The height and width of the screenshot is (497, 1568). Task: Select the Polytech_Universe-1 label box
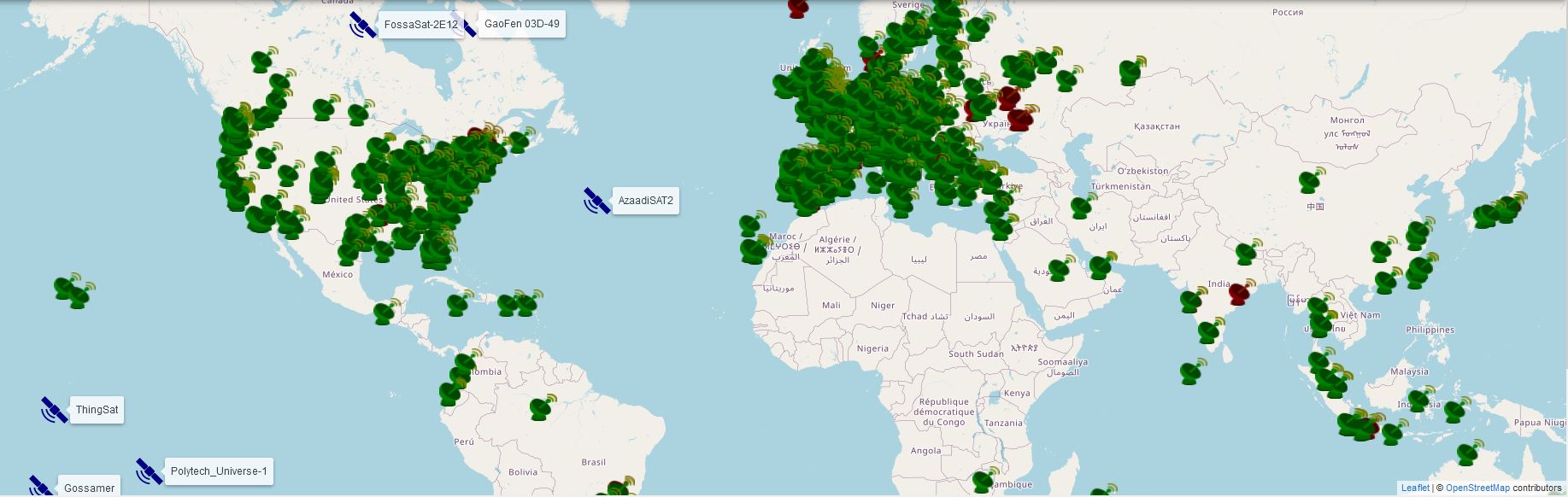click(219, 471)
